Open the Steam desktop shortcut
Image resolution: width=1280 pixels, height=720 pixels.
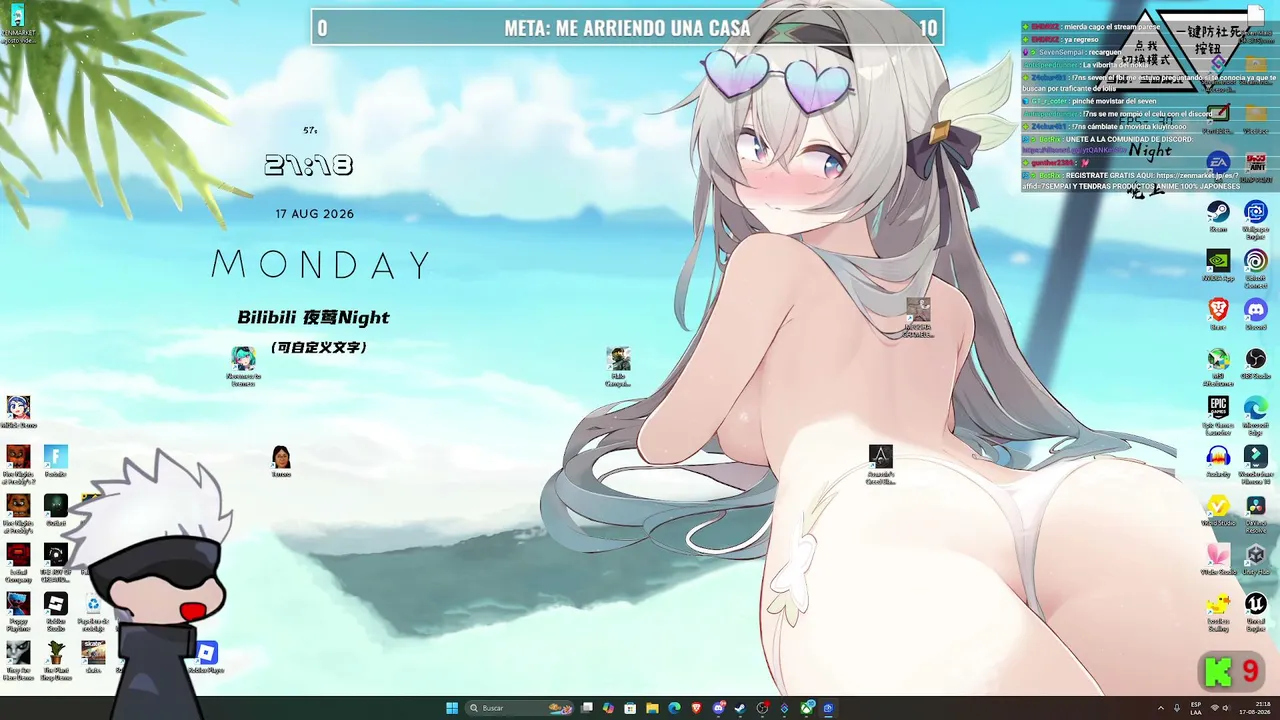pyautogui.click(x=1217, y=216)
